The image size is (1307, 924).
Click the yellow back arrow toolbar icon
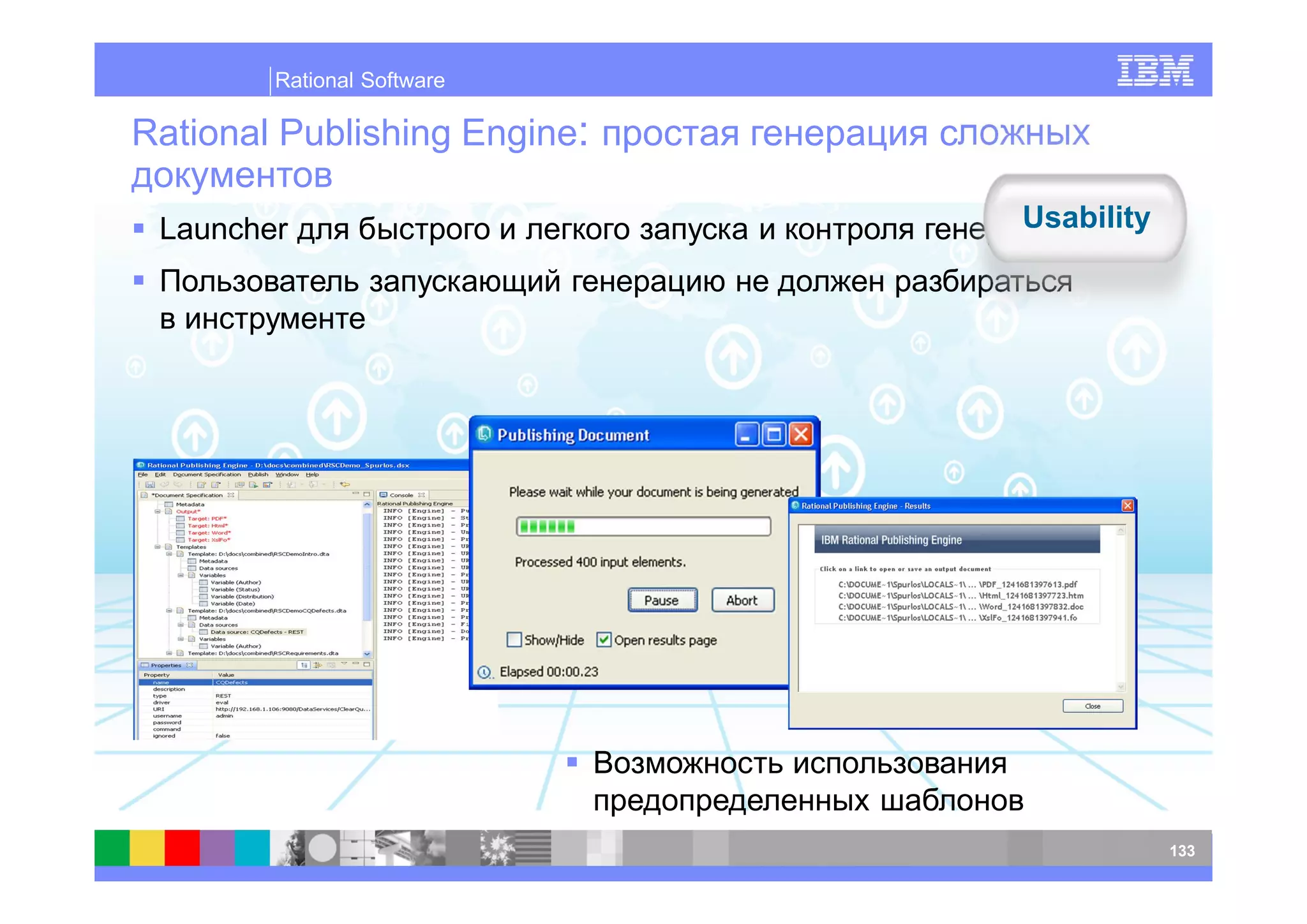click(345, 485)
